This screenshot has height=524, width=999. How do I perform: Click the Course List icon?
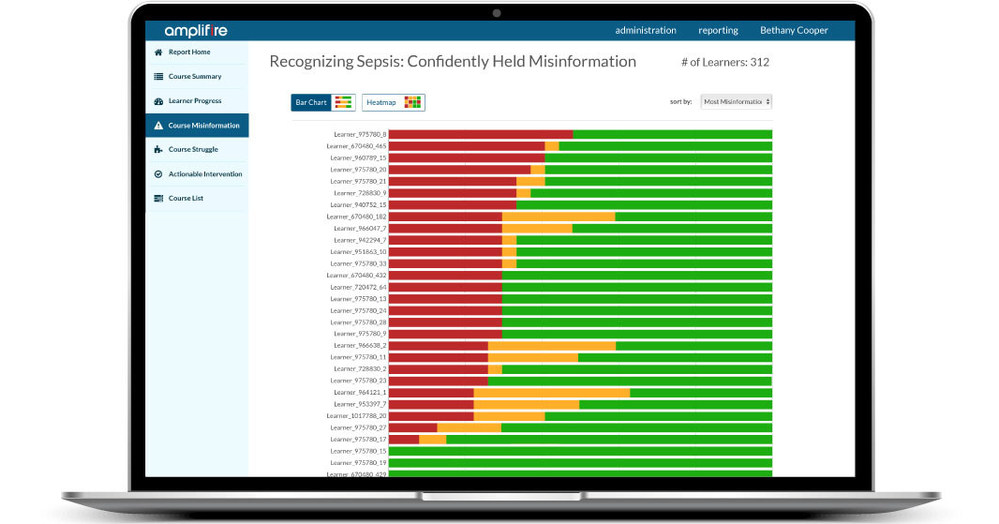[158, 198]
